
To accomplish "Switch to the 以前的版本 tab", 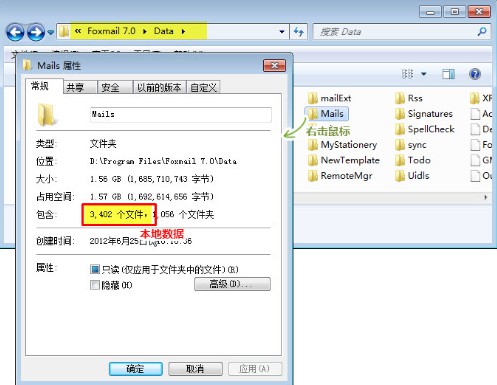I will click(159, 88).
